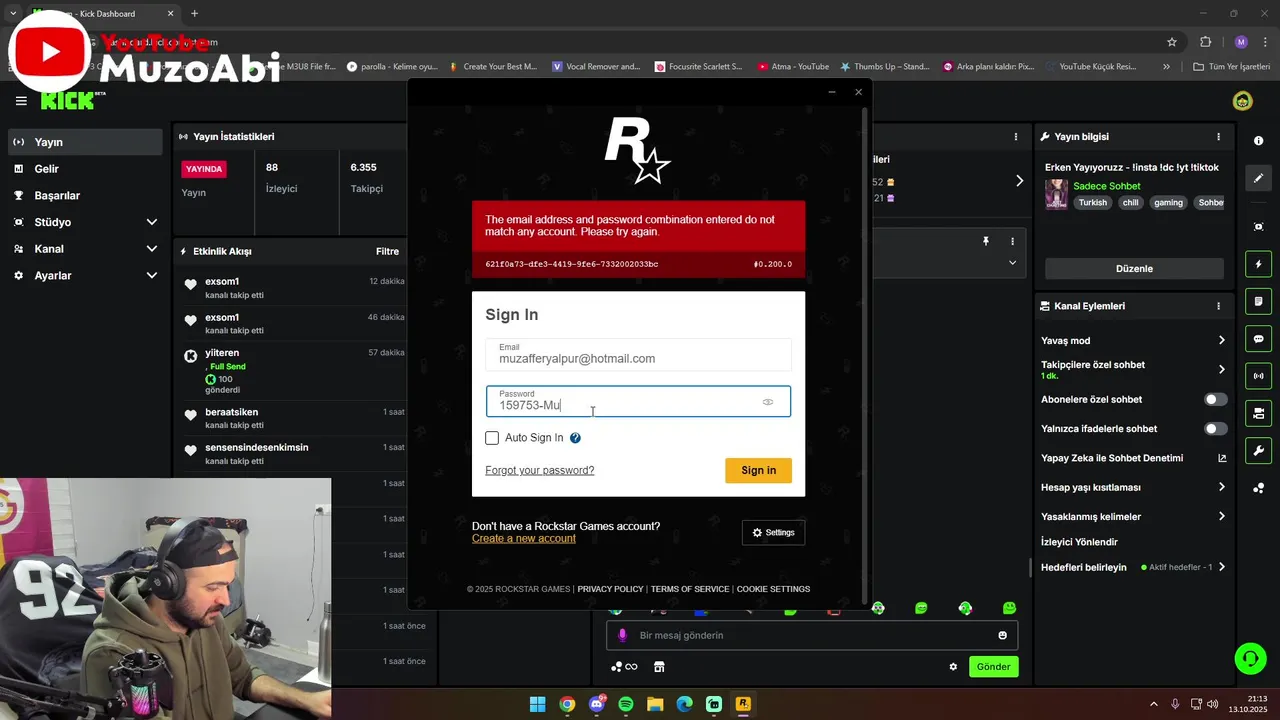This screenshot has width=1280, height=720.
Task: Click the Sign in button
Action: coord(758,470)
